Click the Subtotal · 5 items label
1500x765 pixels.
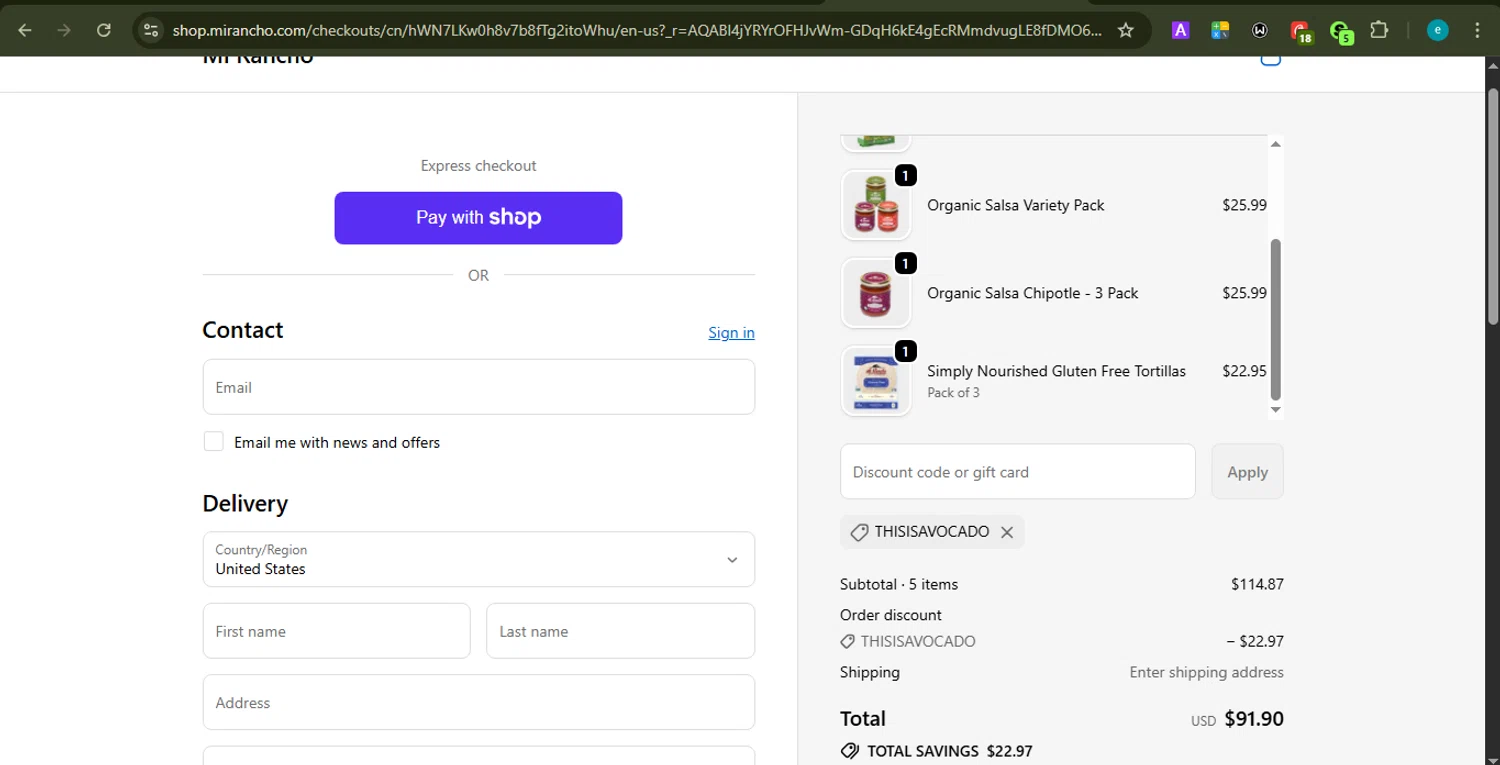899,584
